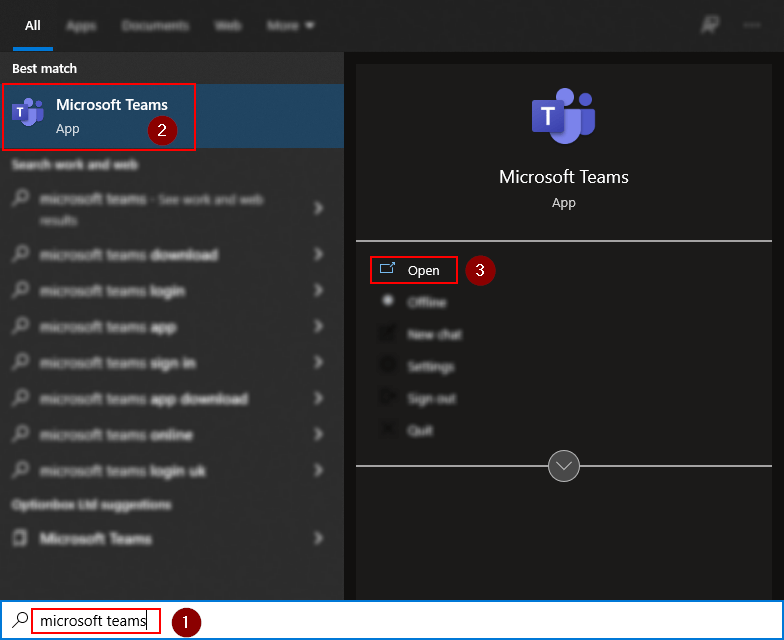Image resolution: width=784 pixels, height=640 pixels.
Task: Open the three-dots options menu at top right
Action: (x=752, y=24)
